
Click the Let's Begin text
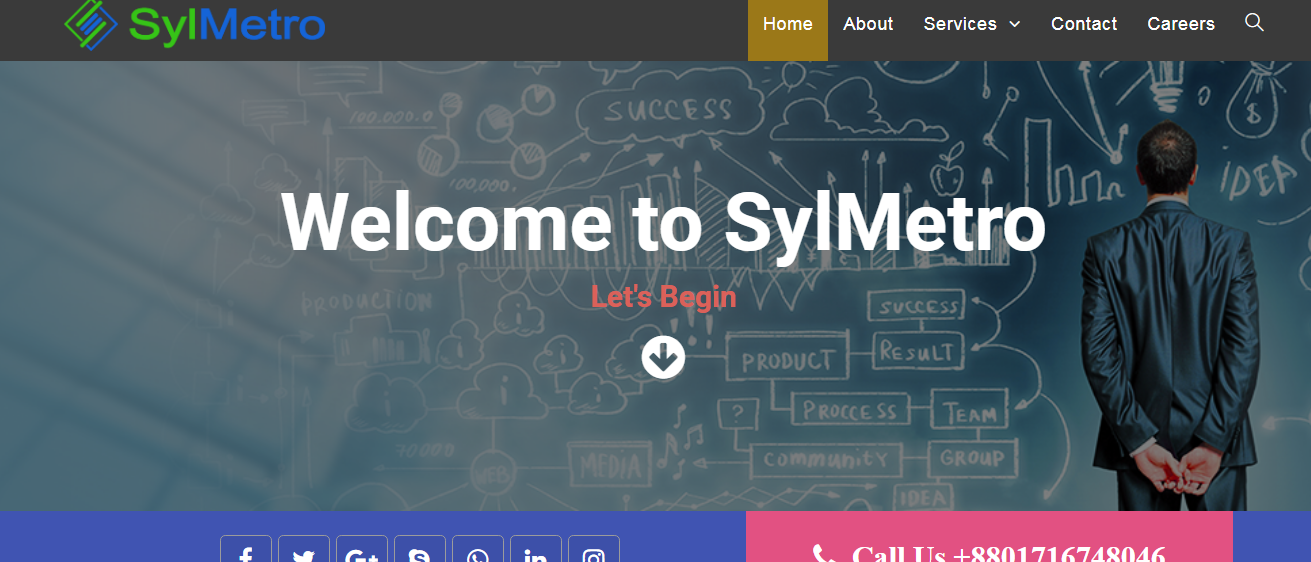(x=663, y=297)
